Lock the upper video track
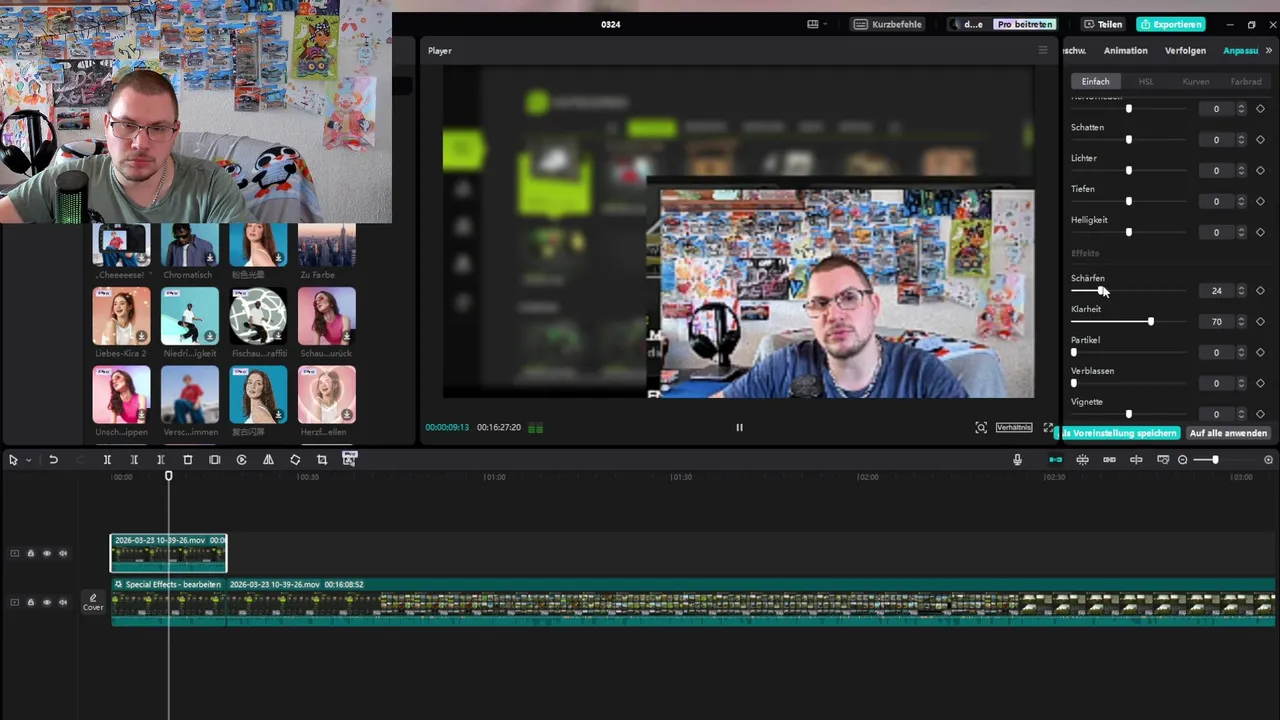 [30, 553]
